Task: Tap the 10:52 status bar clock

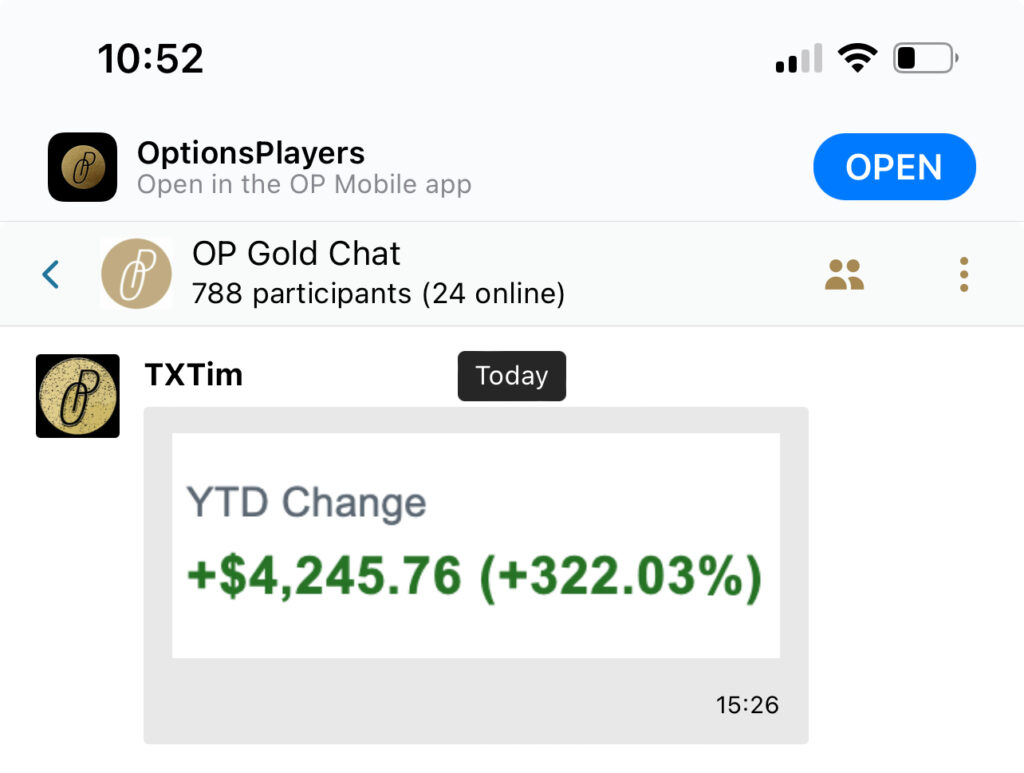Action: pyautogui.click(x=151, y=59)
